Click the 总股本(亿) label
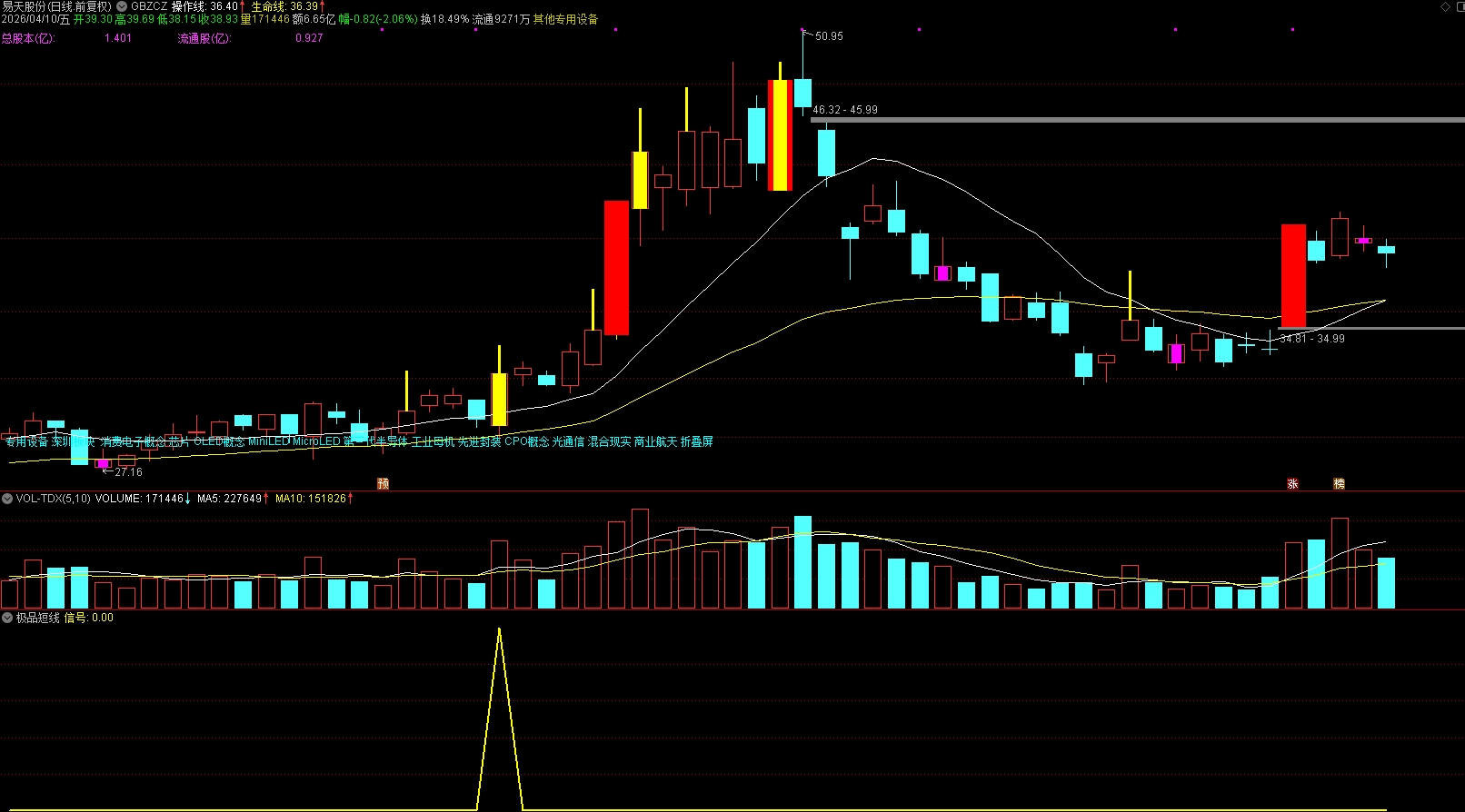 (x=28, y=38)
